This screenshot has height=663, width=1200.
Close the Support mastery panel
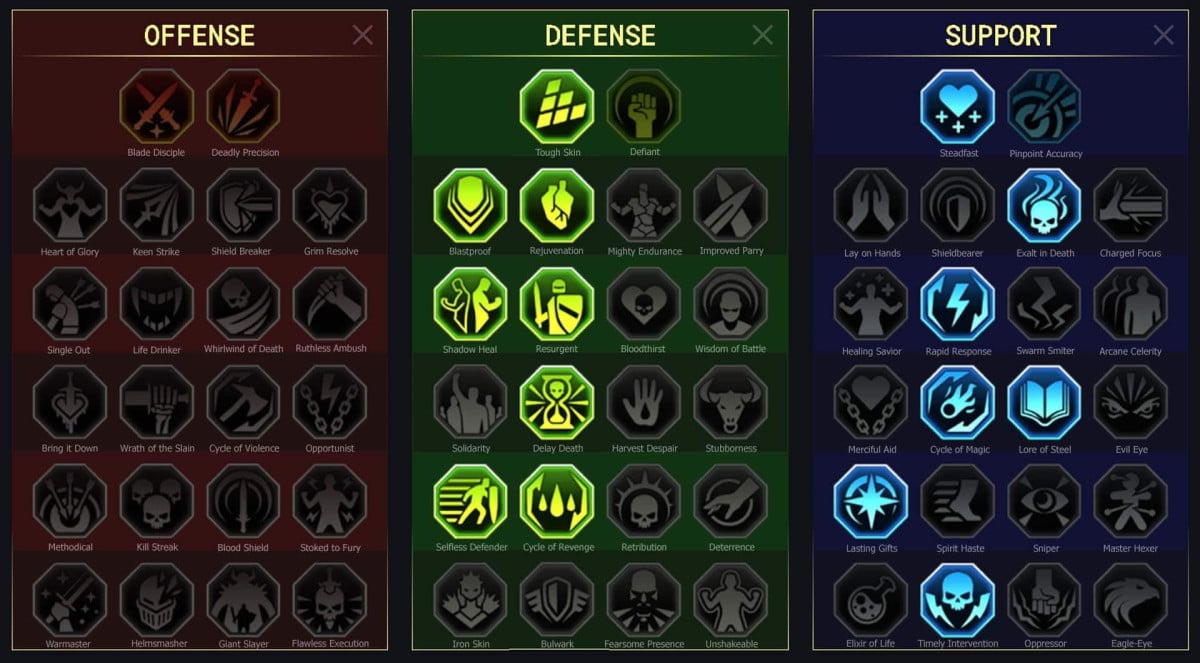click(1163, 36)
